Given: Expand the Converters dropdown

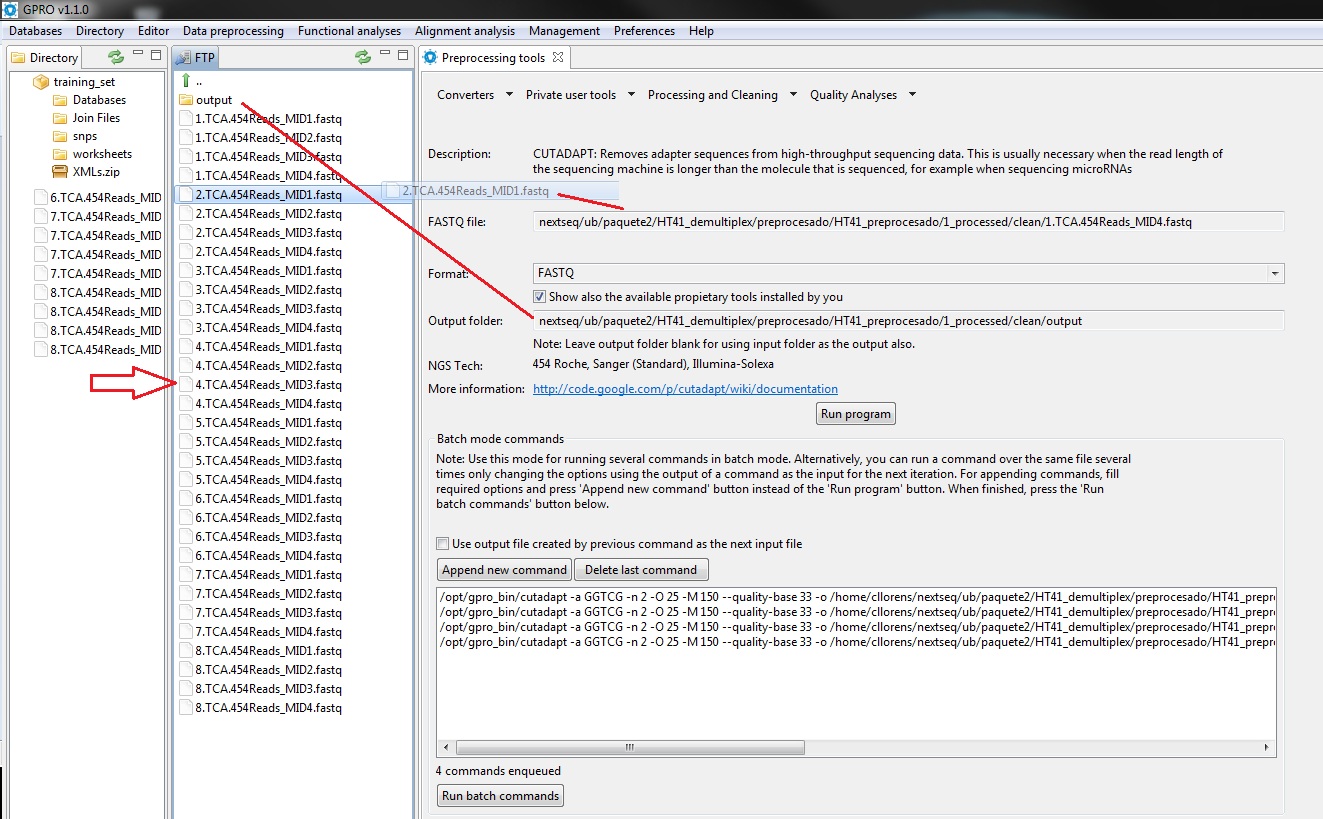Looking at the screenshot, I should click(474, 95).
